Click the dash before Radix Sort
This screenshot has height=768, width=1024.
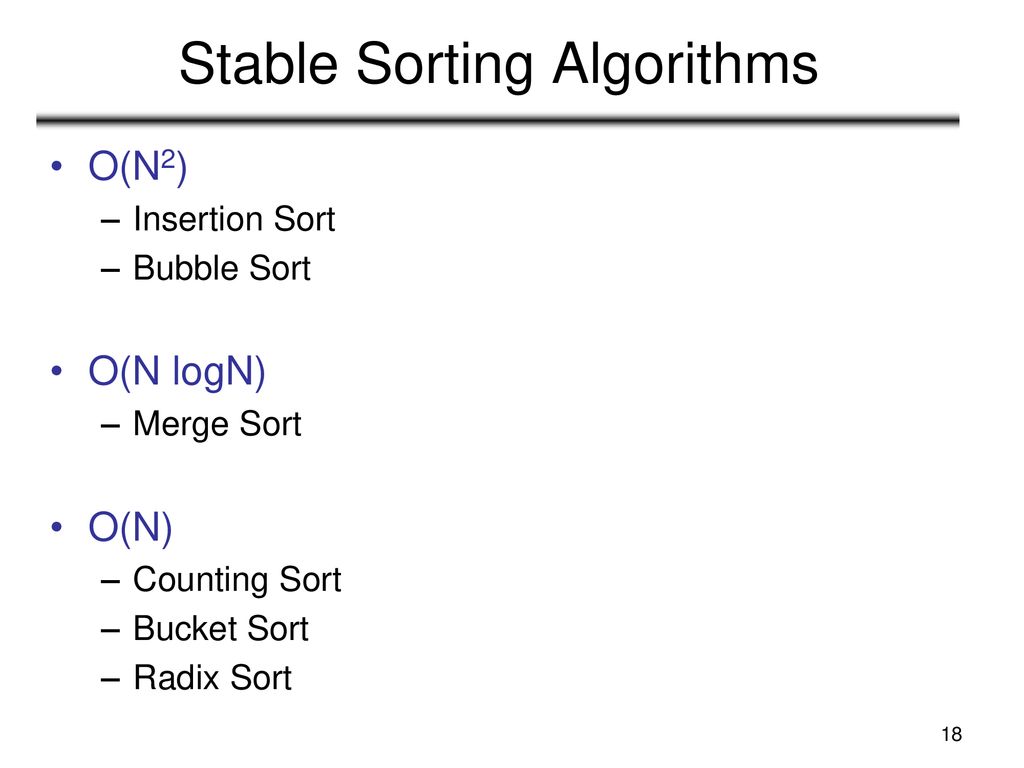pyautogui.click(x=110, y=680)
